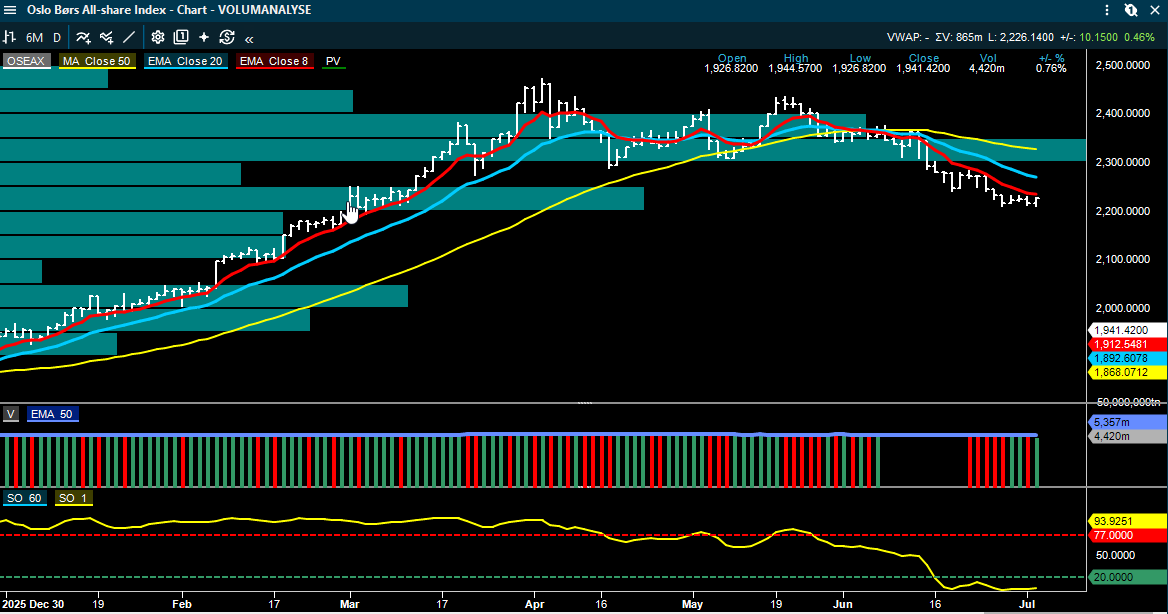This screenshot has height=614, width=1168.
Task: Click the Vol 4,420m header value
Action: [x=986, y=69]
